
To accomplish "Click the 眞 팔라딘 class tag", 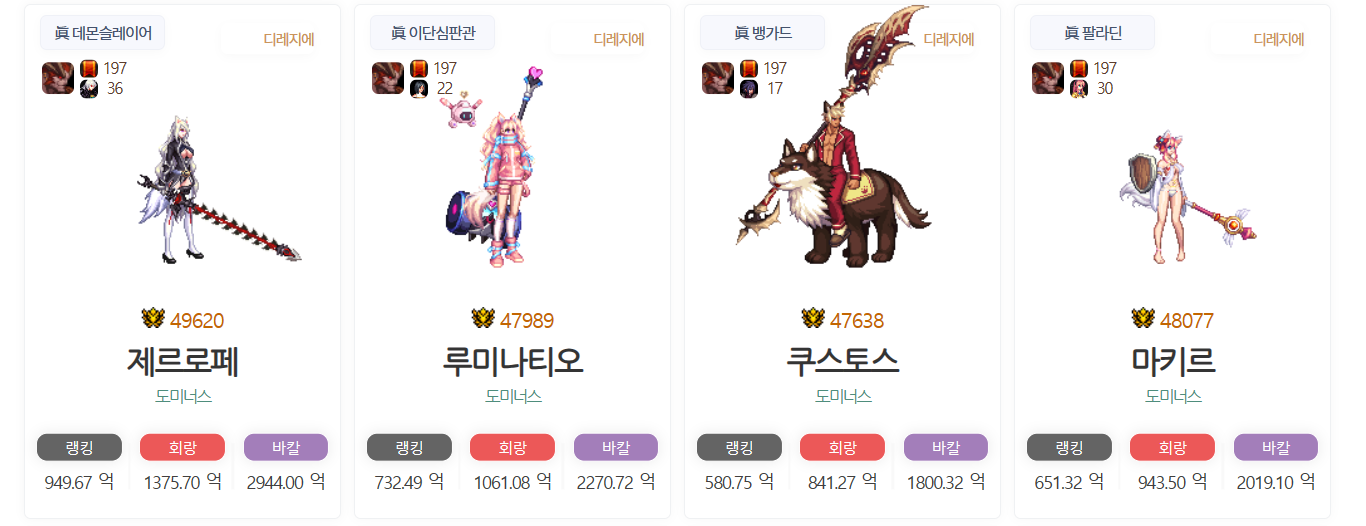I will [1093, 33].
